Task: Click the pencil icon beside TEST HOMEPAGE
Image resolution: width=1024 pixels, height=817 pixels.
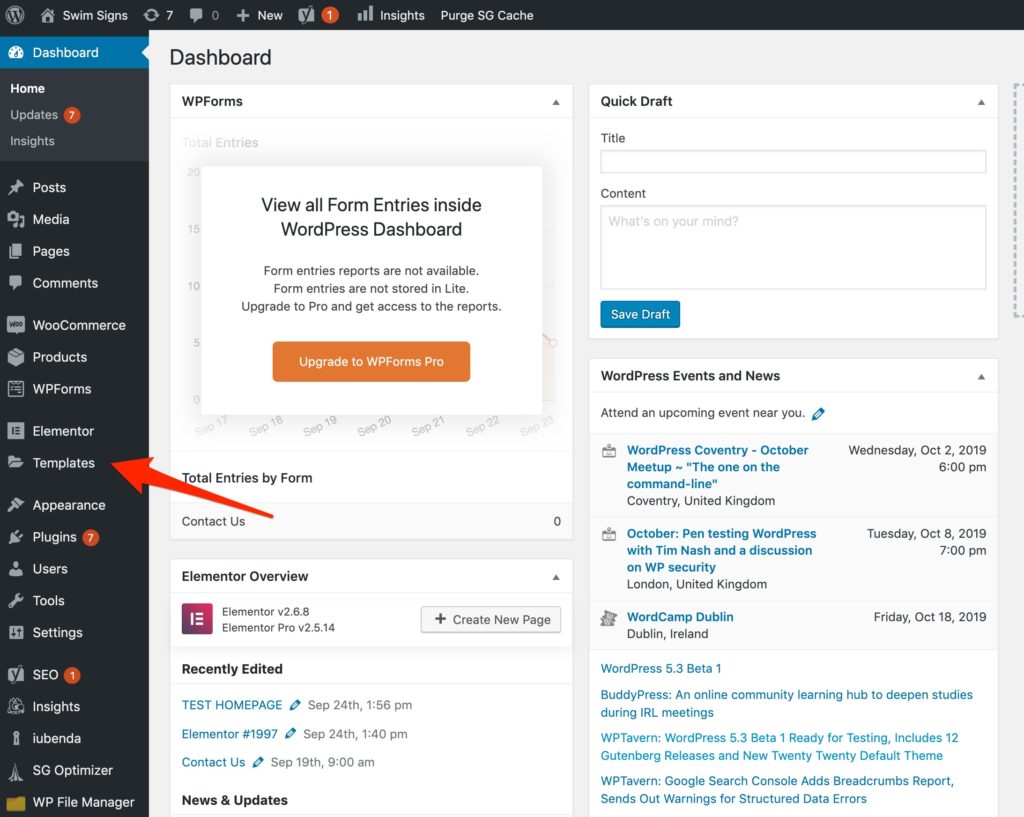Action: (295, 705)
